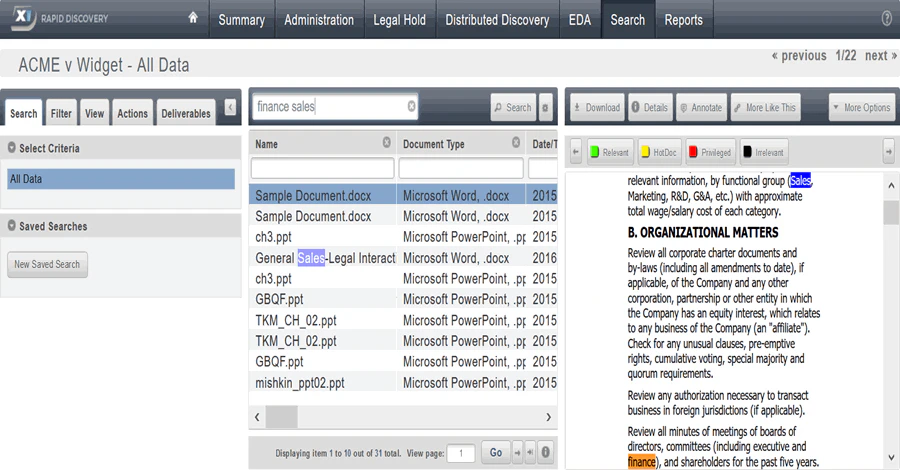The image size is (900, 470).
Task: Click results list right scroll arrow
Action: pyautogui.click(x=548, y=417)
